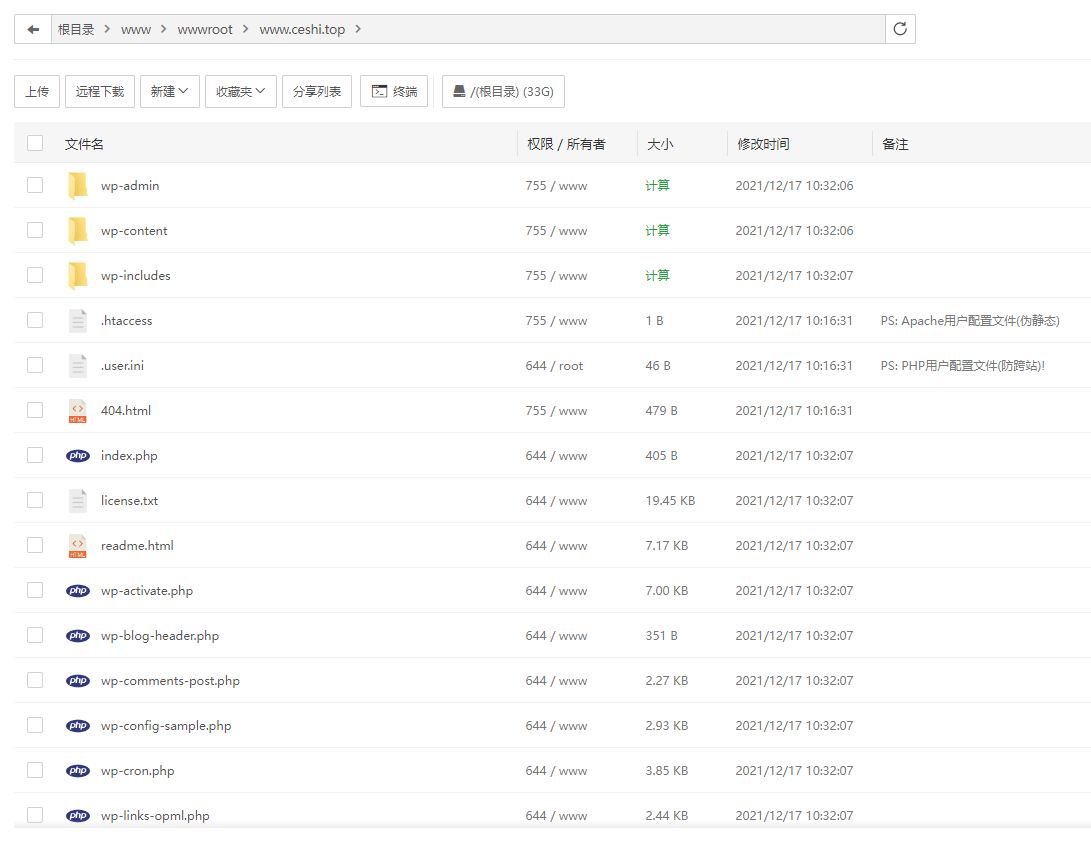Check the readme.html row checkbox
The image size is (1091, 843).
point(35,545)
